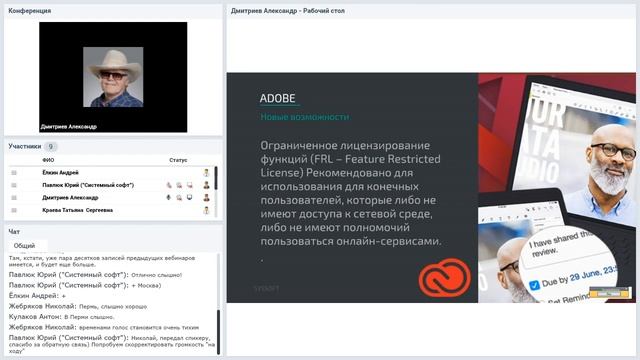Click the Чат panel title
This screenshot has width=640, height=360.
pyautogui.click(x=14, y=231)
